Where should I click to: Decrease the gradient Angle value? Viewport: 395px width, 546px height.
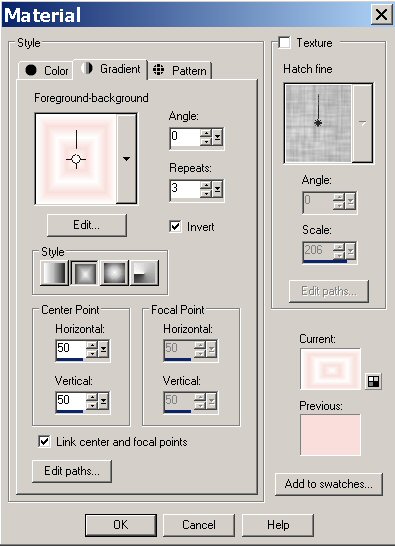coord(206,142)
